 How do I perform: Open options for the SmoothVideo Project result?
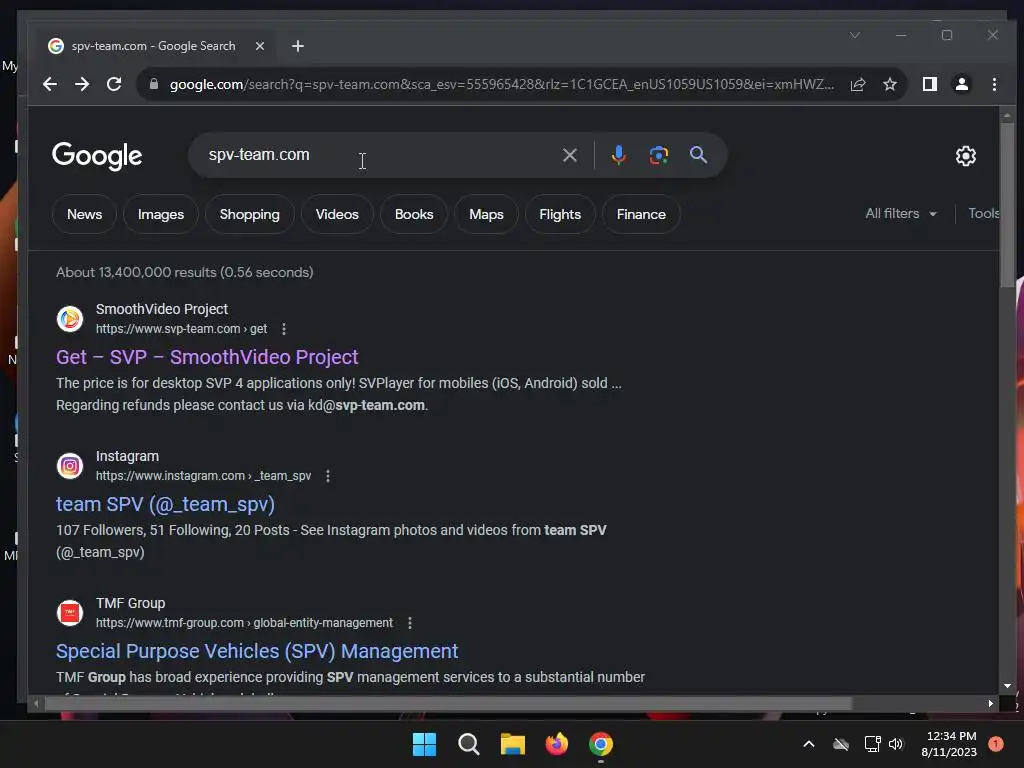(x=284, y=329)
